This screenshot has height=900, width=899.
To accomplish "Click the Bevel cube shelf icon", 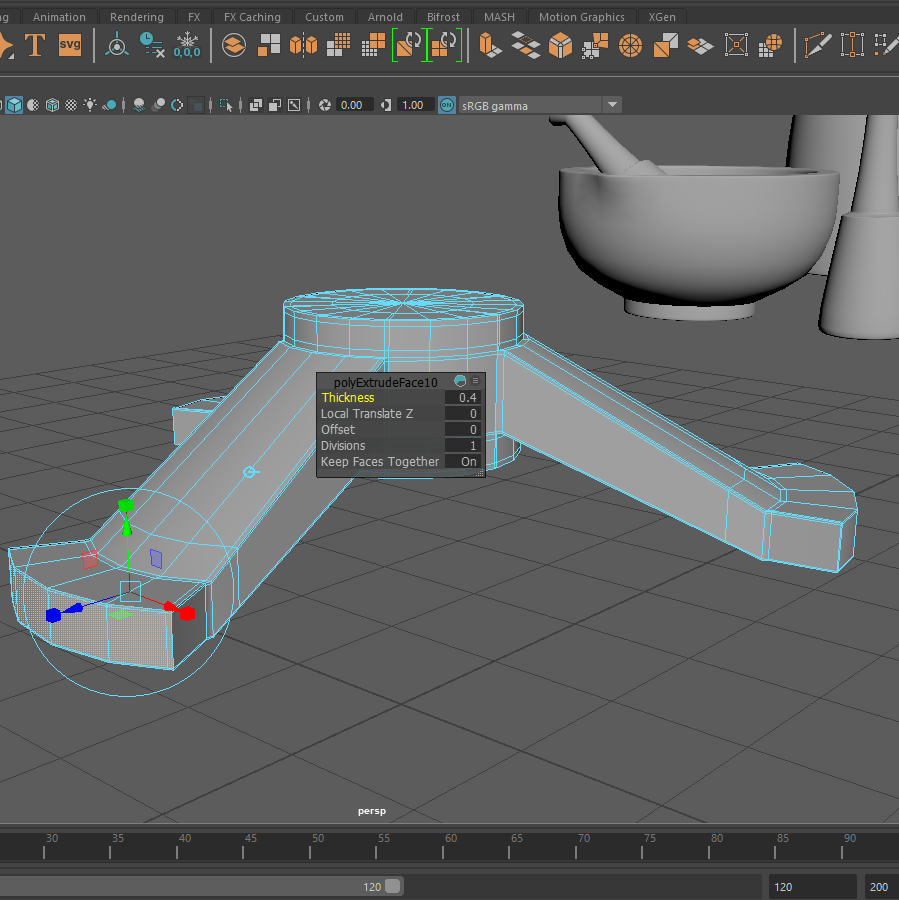I will pyautogui.click(x=560, y=45).
